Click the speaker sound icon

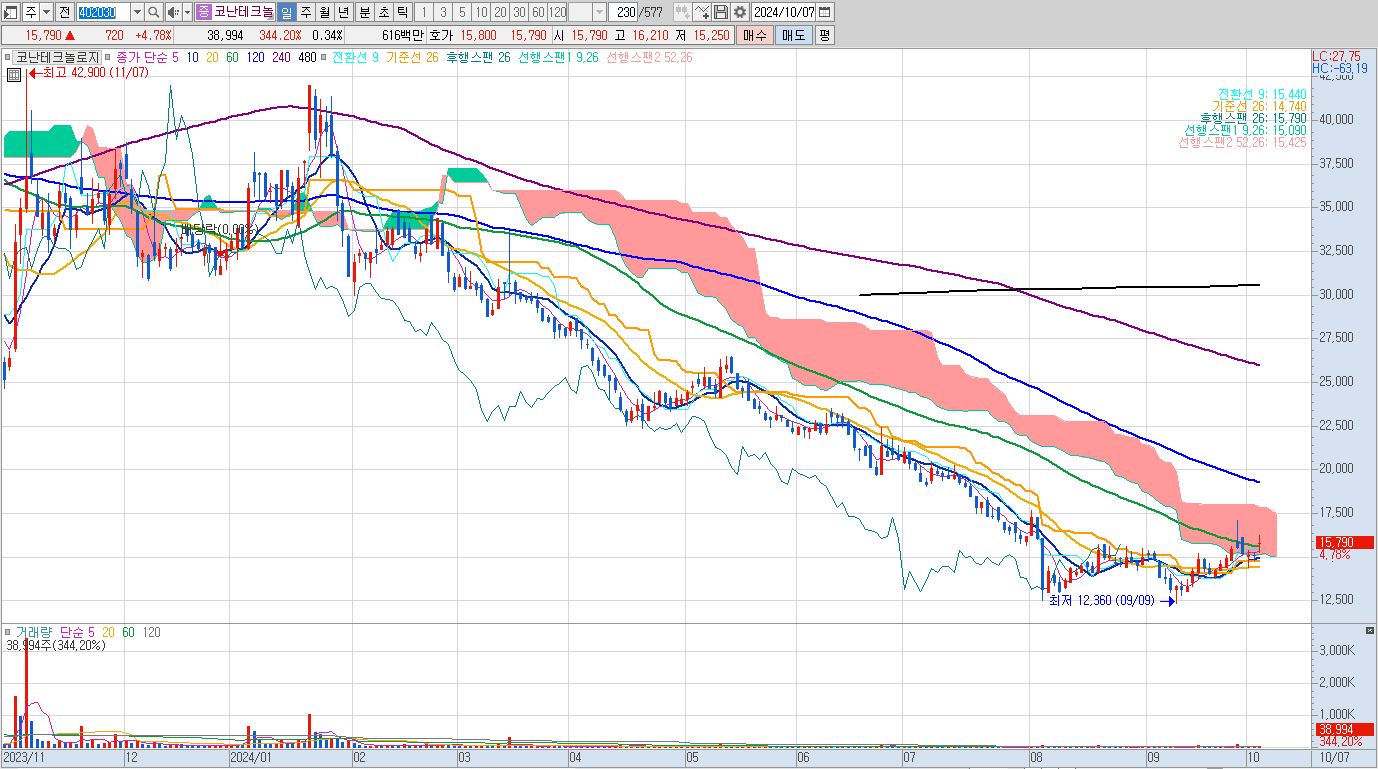(172, 12)
